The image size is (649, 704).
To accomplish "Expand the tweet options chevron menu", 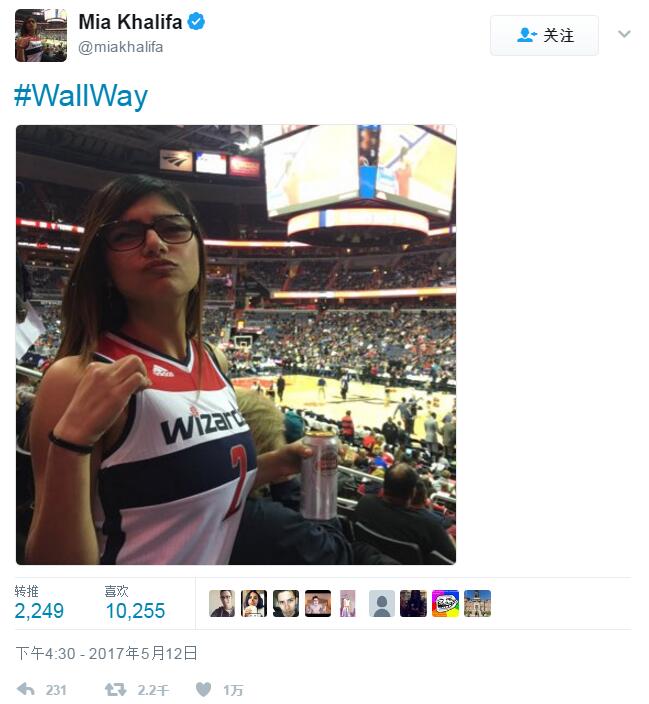I will 624,34.
